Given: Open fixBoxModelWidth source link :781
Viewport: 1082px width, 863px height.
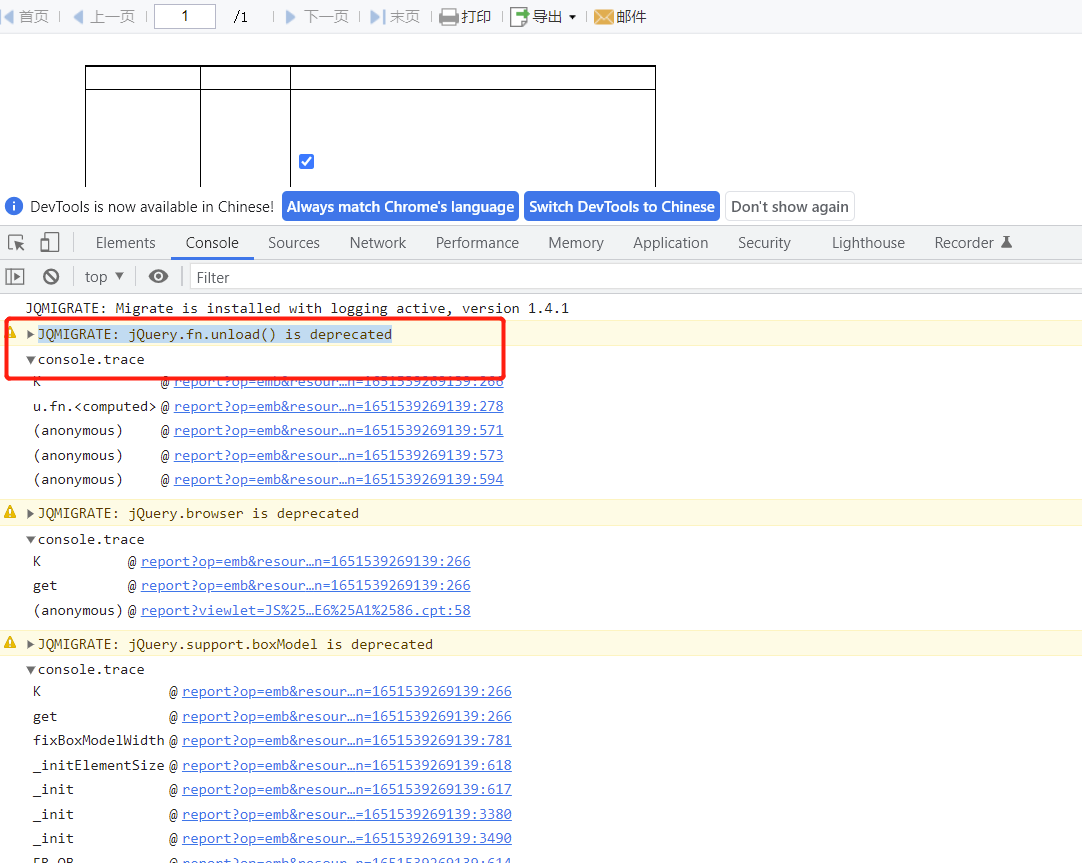Looking at the screenshot, I should coord(347,741).
